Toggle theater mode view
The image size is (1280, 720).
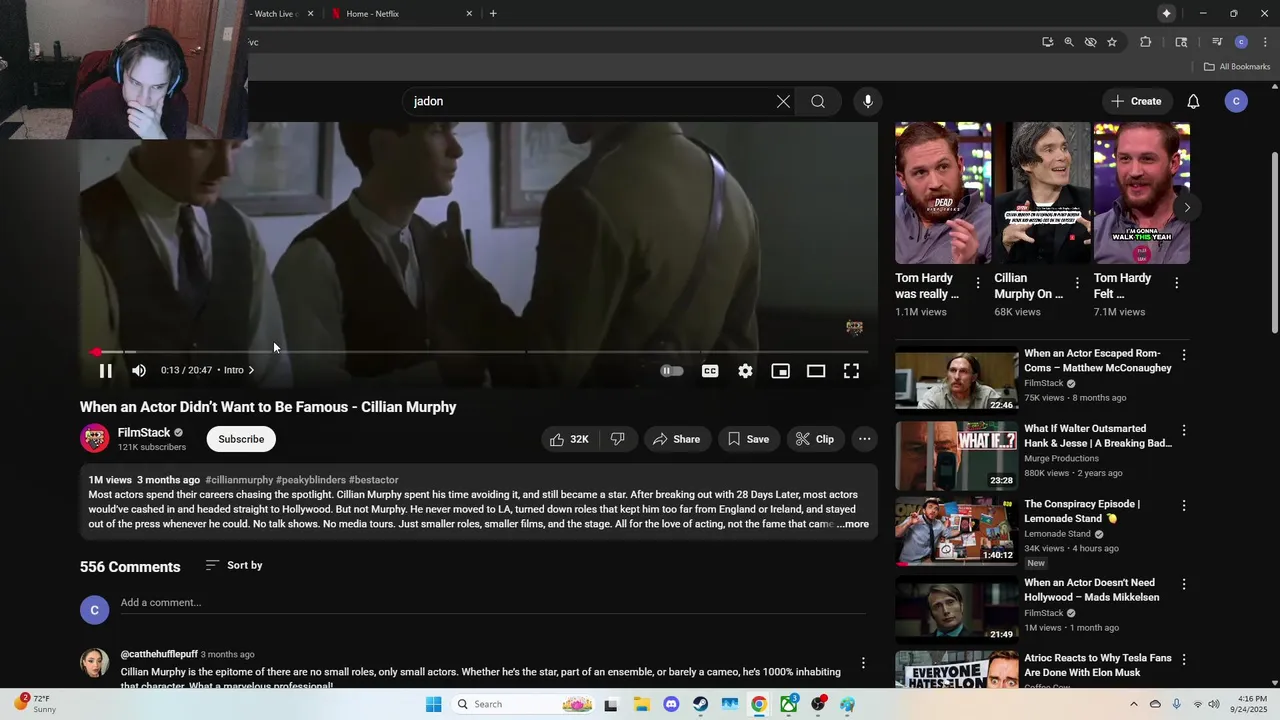click(816, 371)
